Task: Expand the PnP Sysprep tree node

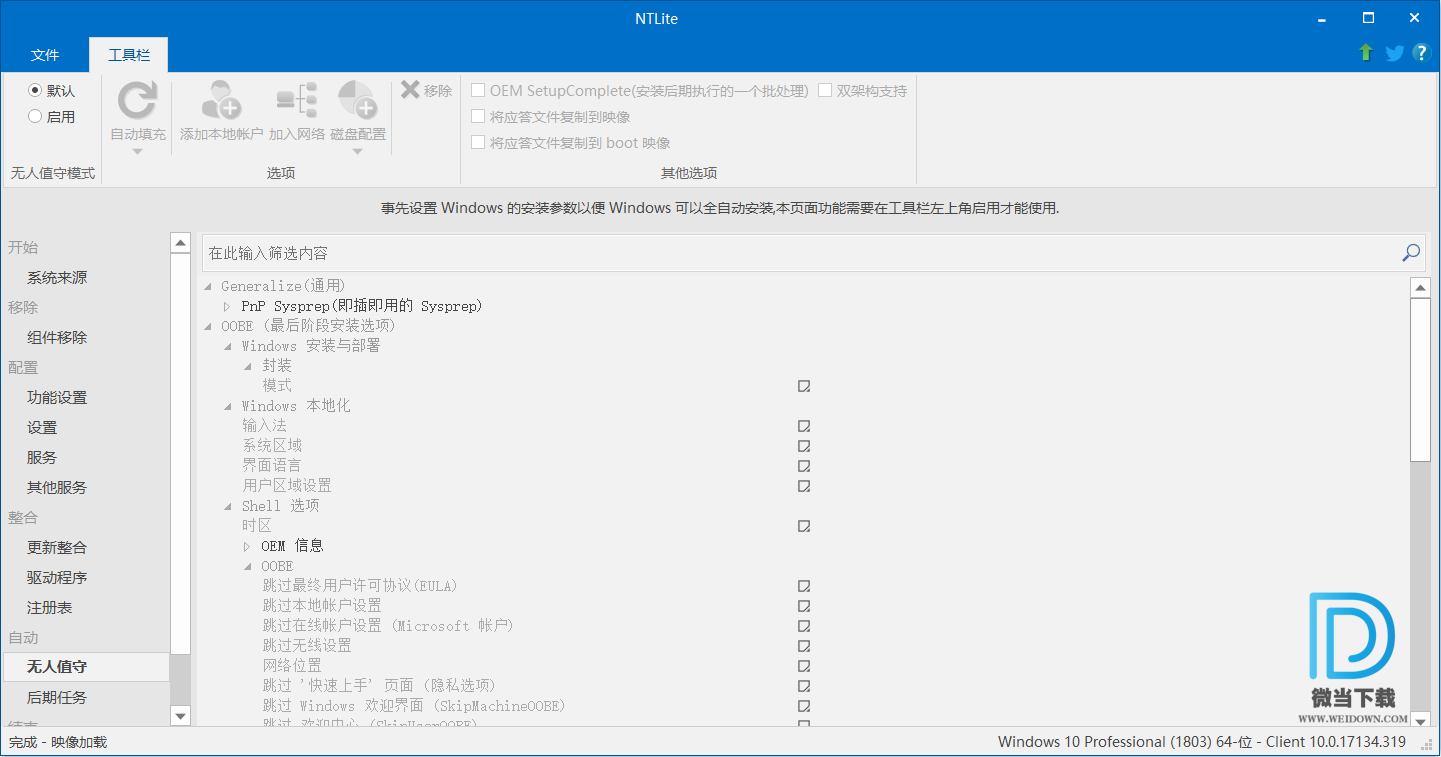Action: tap(228, 306)
